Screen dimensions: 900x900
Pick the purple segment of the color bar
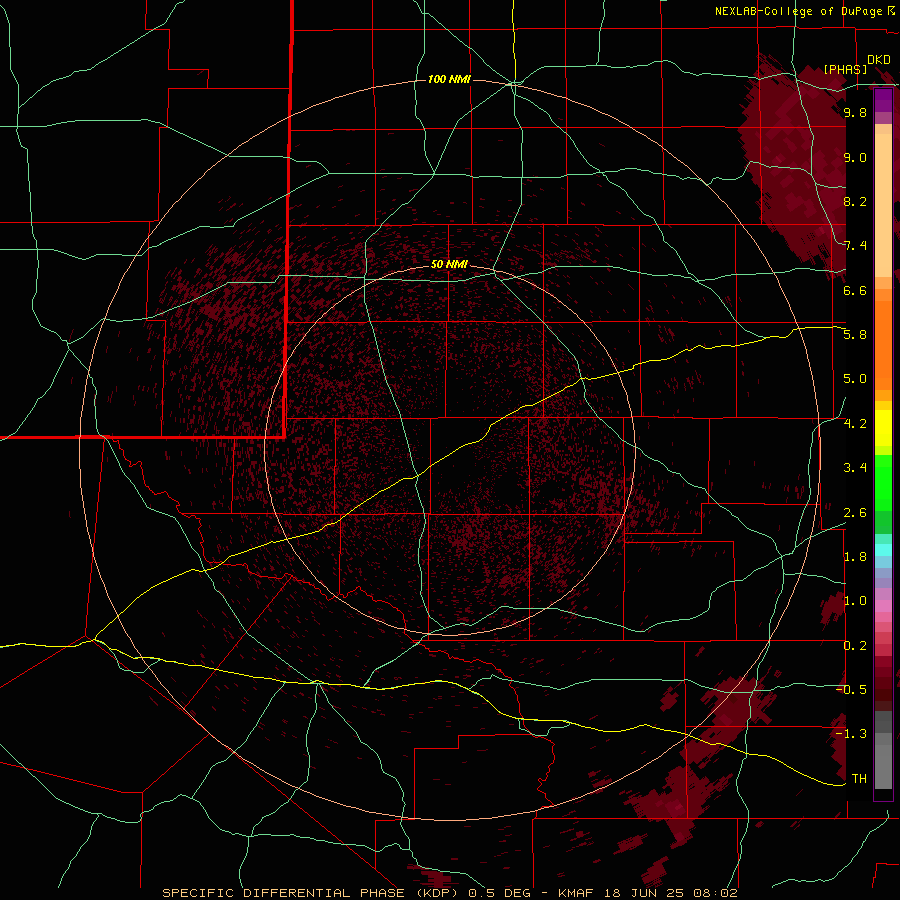883,100
